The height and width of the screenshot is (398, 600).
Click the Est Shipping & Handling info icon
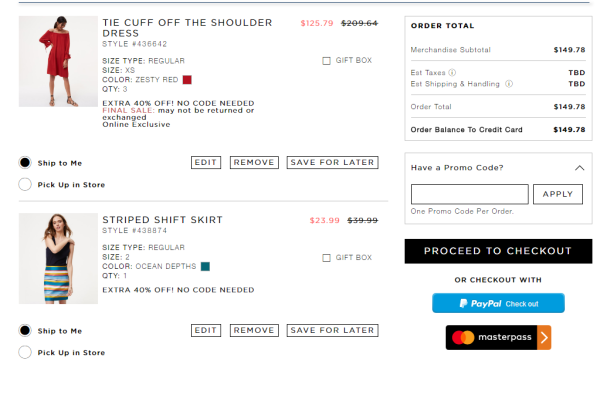tap(509, 84)
